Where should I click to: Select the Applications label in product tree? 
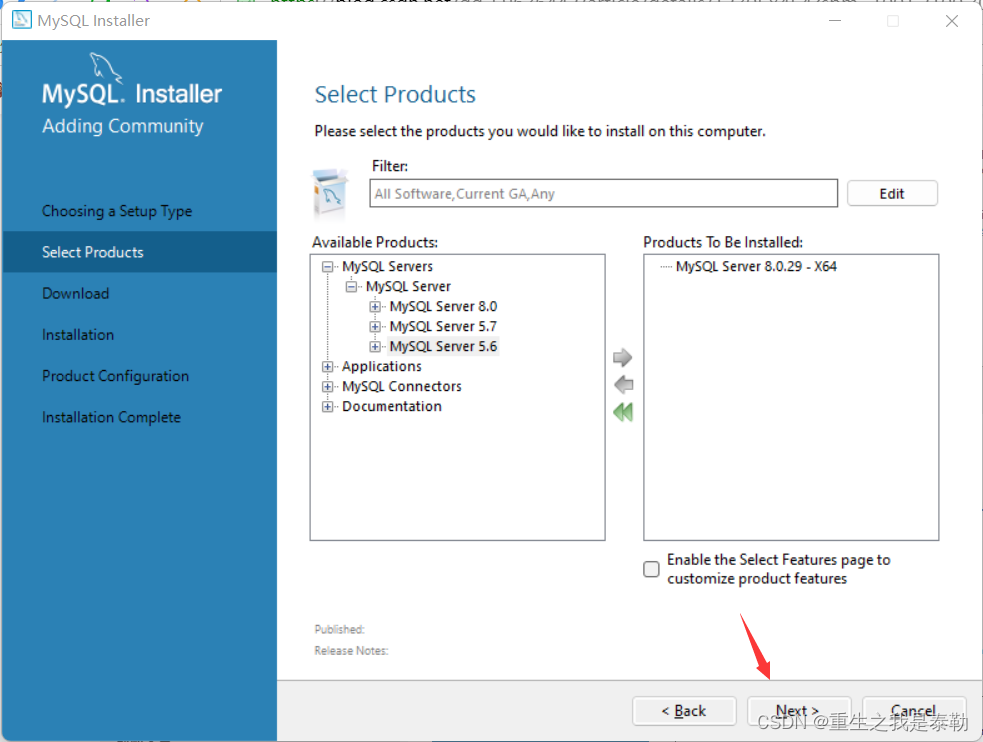click(x=382, y=367)
